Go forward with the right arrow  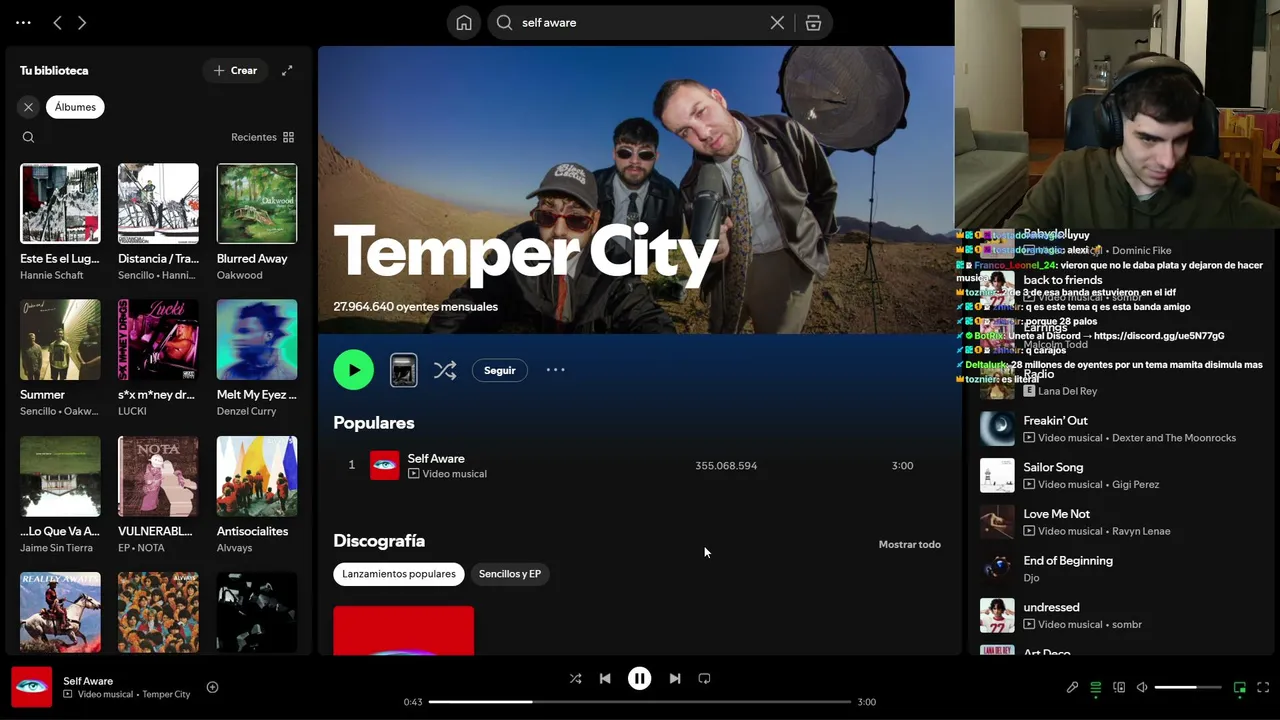coord(82,22)
